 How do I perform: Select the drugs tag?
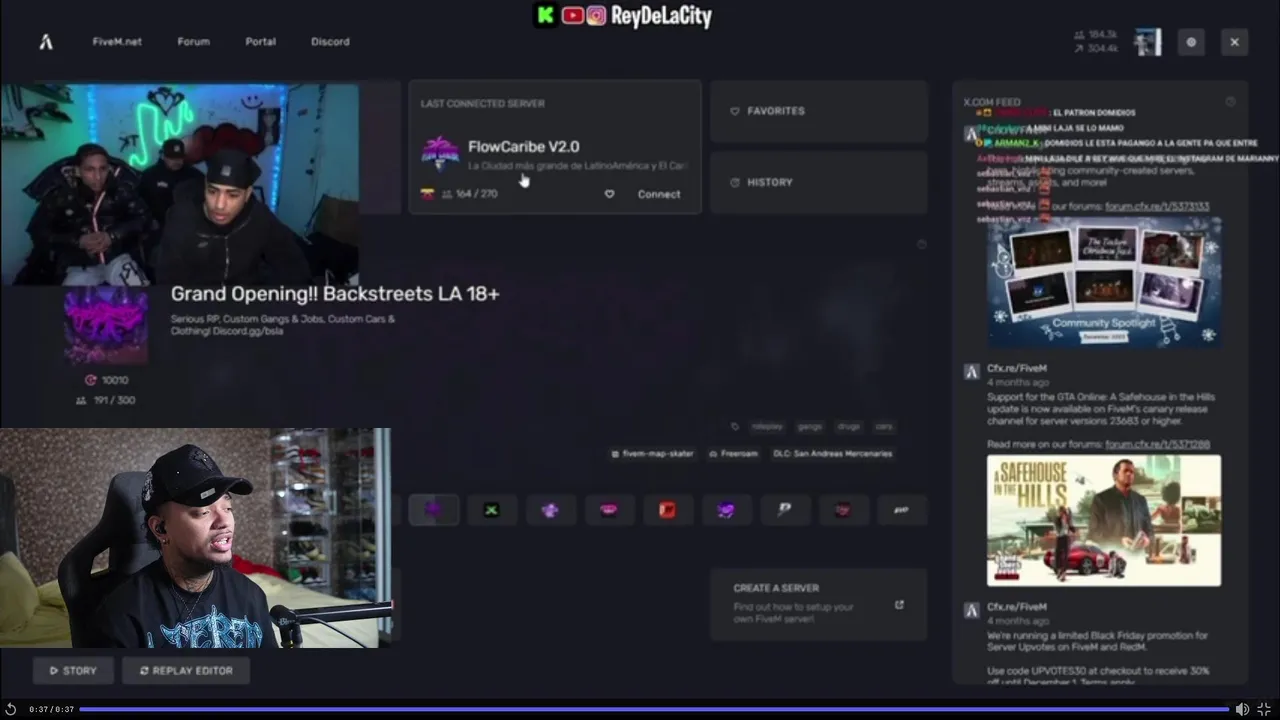click(x=849, y=427)
